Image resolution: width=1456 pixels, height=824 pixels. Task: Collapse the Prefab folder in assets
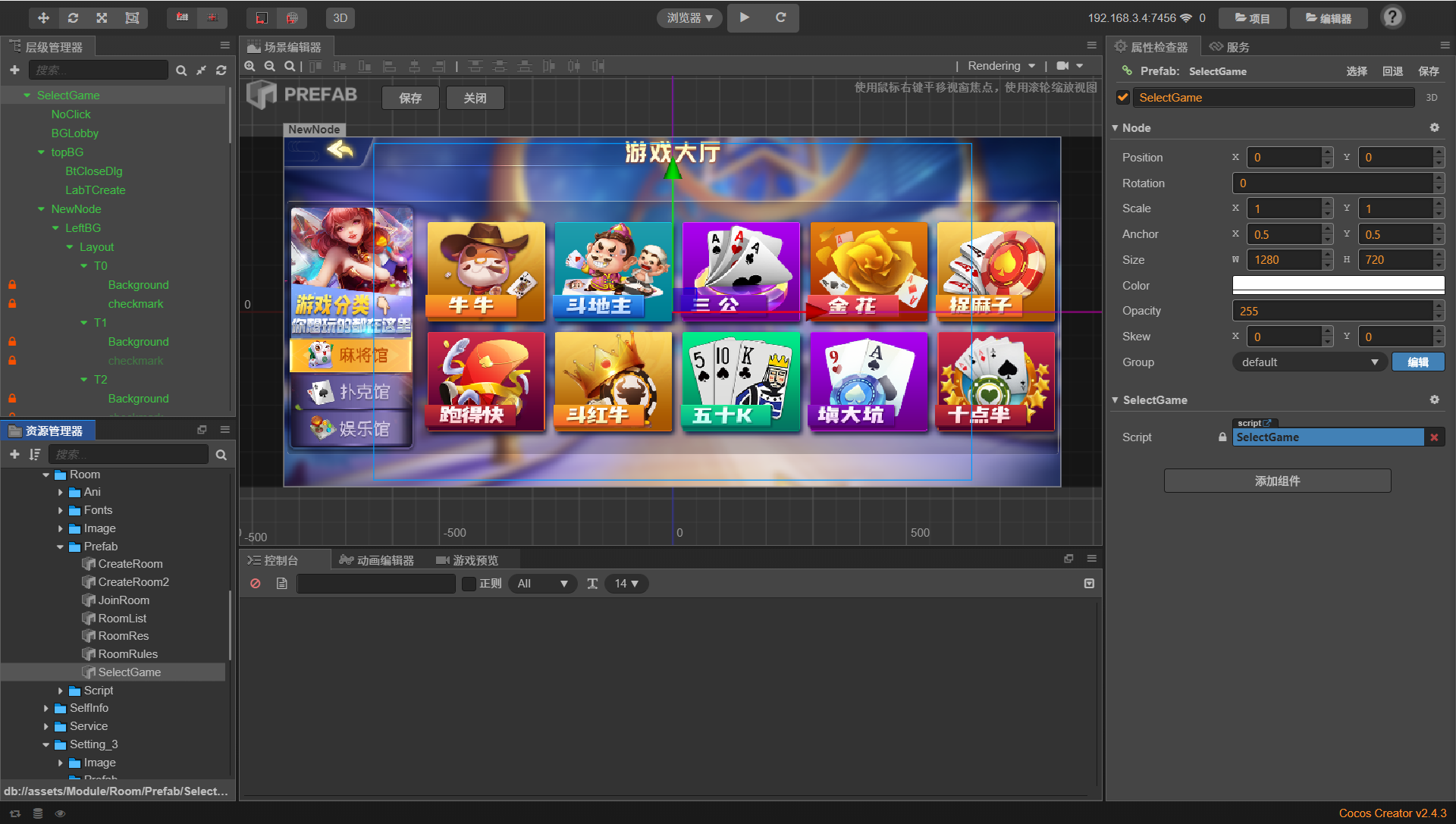click(61, 547)
